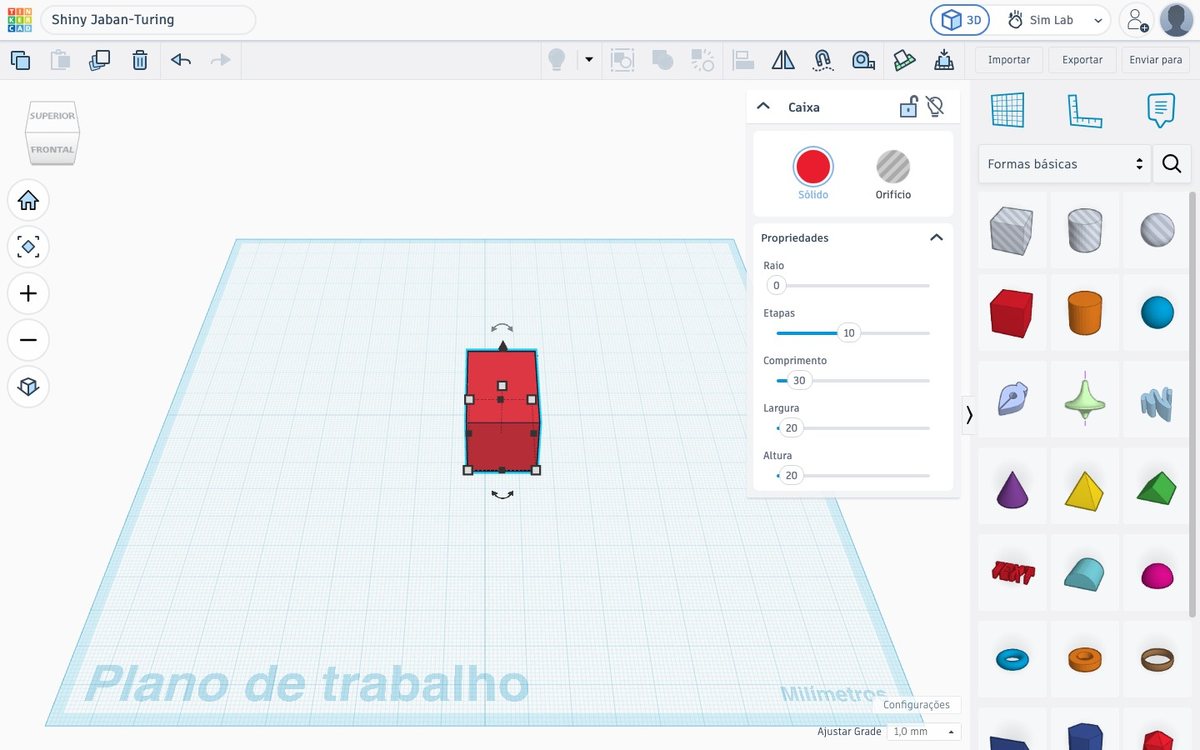
Task: Click the Enviar para button
Action: click(1156, 60)
